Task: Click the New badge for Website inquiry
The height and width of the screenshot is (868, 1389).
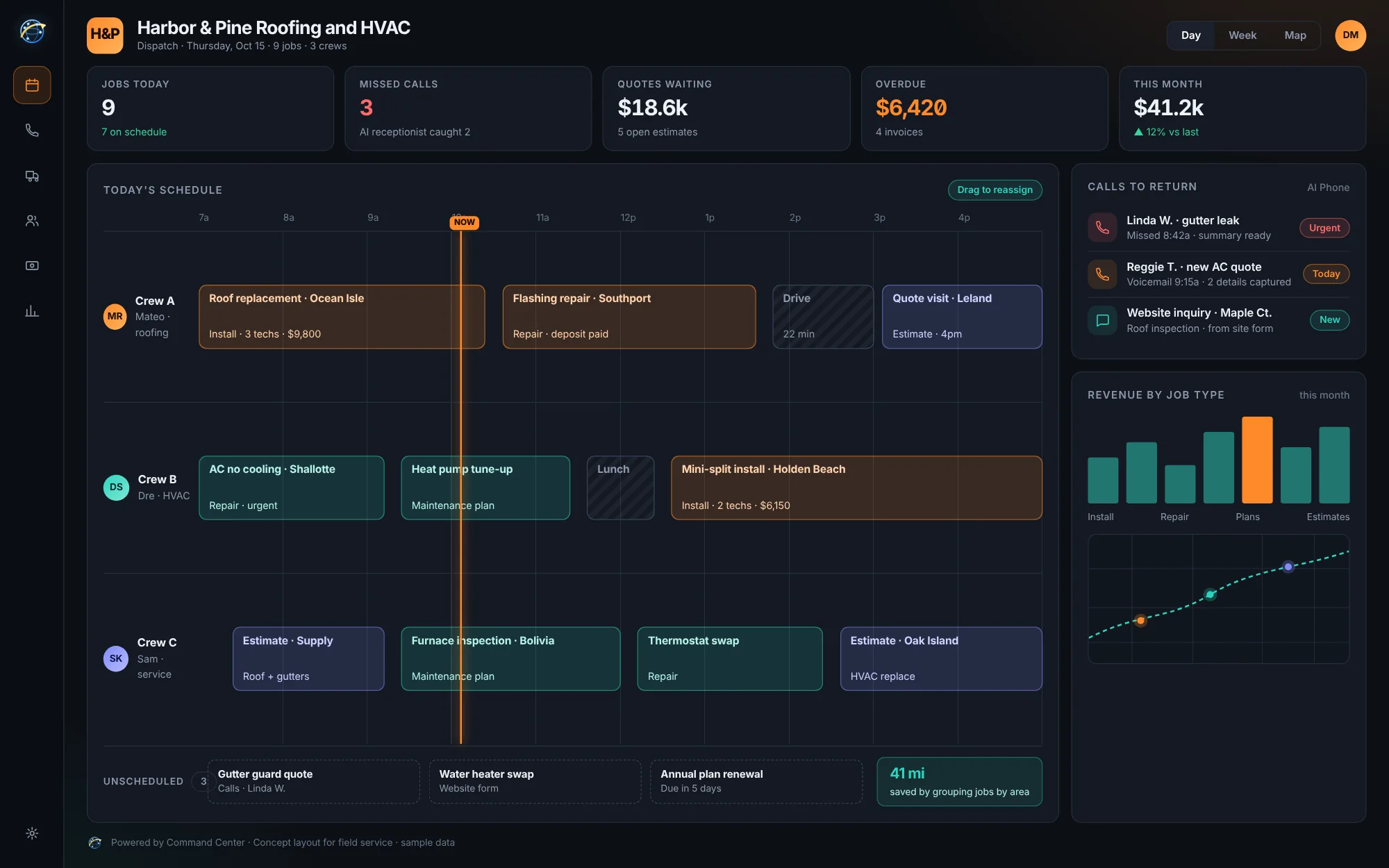Action: click(1329, 319)
